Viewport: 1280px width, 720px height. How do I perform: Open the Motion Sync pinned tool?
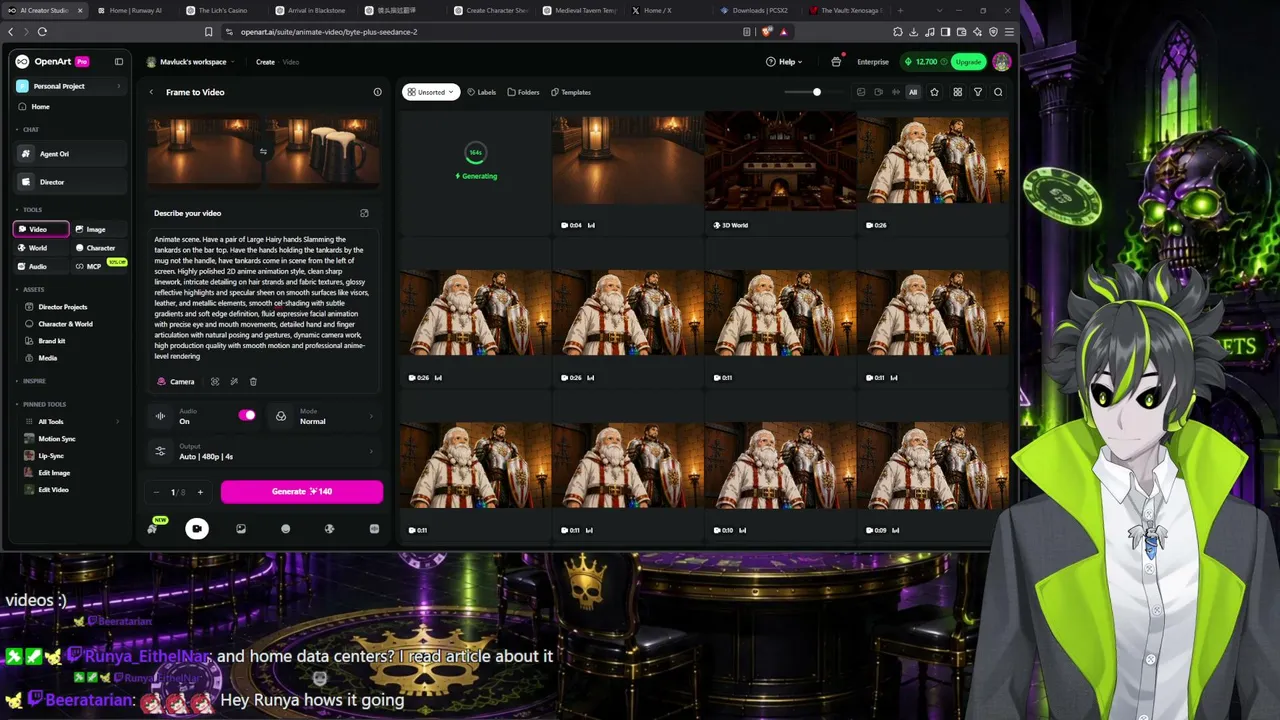(x=57, y=439)
